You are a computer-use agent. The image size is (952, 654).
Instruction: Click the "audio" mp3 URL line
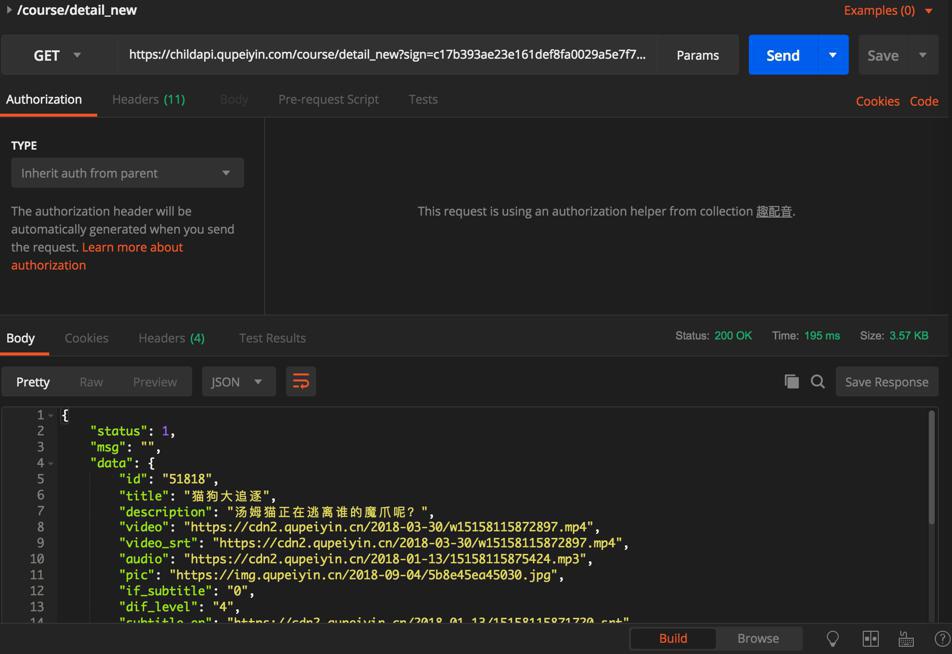coord(356,559)
